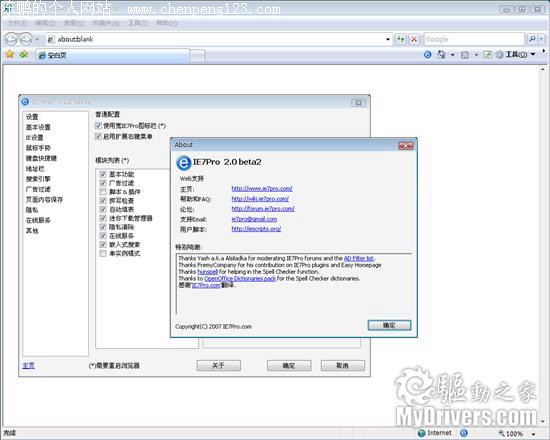The height and width of the screenshot is (440, 550).
Task: Open the recent pages dropdown beside Forward
Action: pyautogui.click(x=37, y=39)
